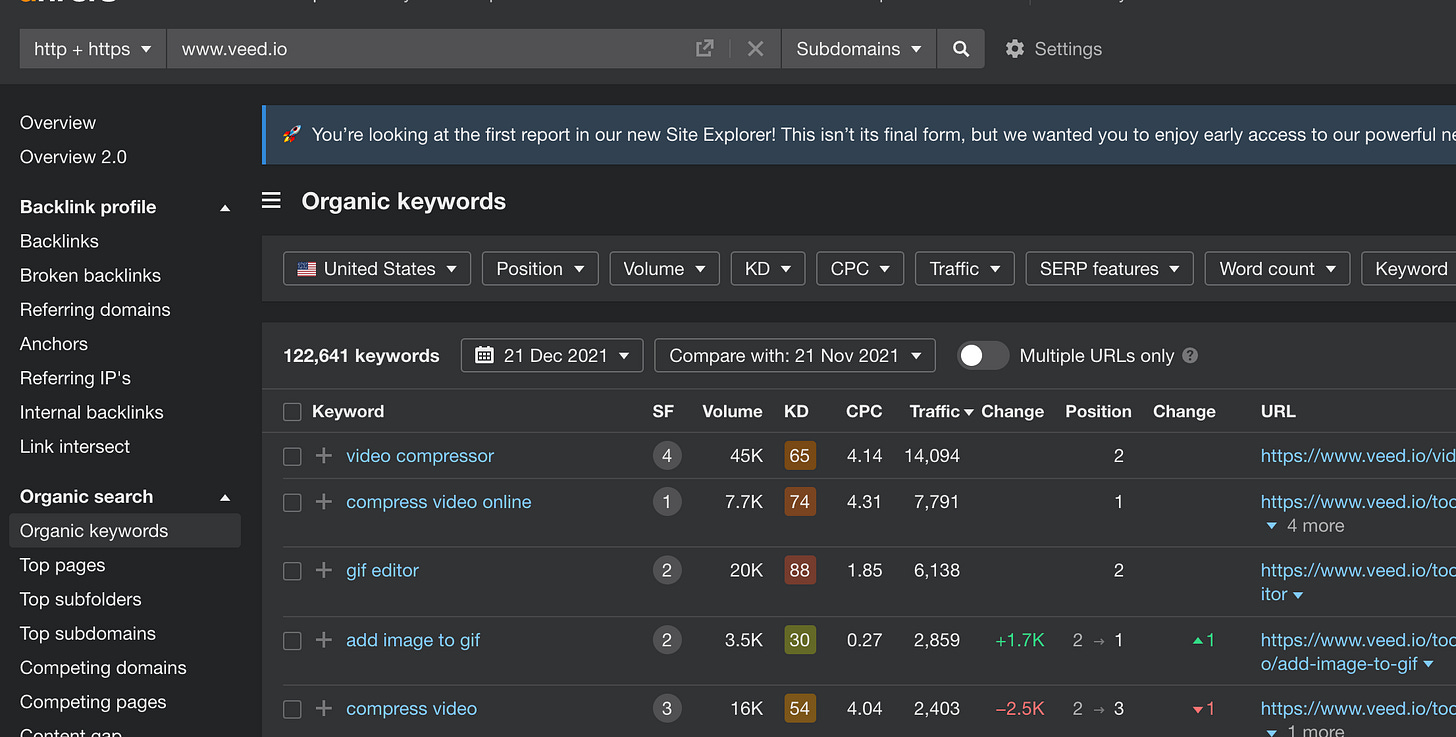The image size is (1456, 737).
Task: Open the Subdomains mode dropdown
Action: tap(858, 49)
